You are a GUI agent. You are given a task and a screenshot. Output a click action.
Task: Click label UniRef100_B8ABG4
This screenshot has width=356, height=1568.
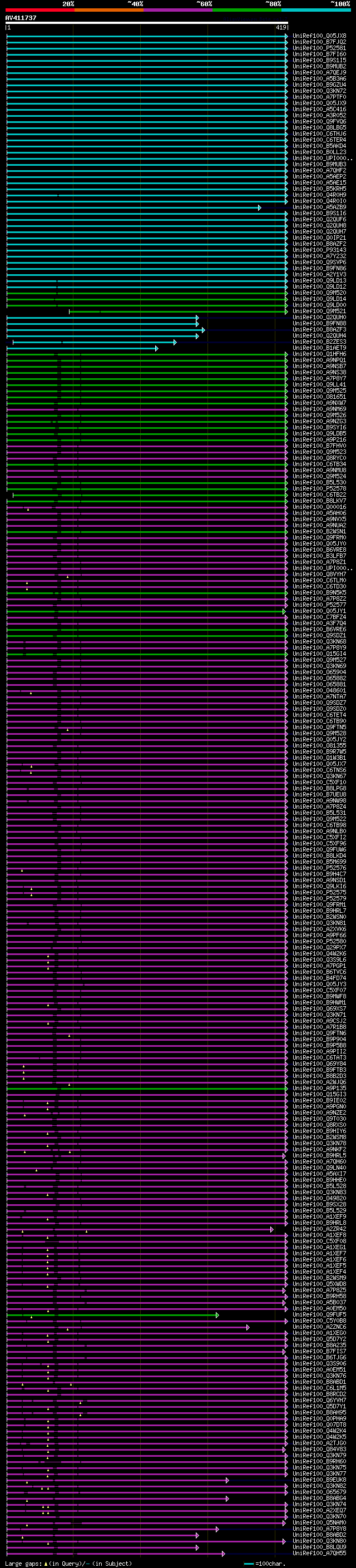point(319,1499)
